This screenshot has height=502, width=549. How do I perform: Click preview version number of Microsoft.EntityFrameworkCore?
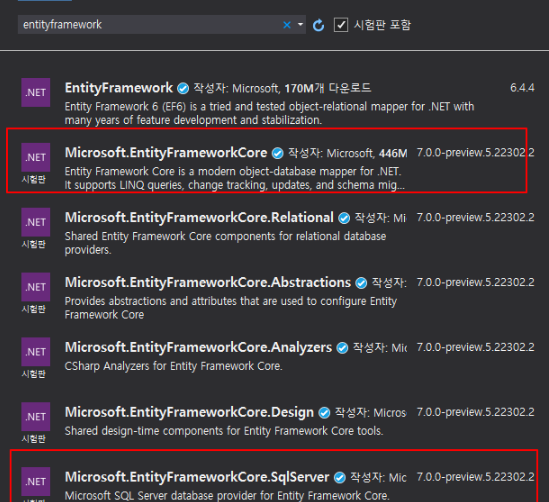tap(475, 153)
